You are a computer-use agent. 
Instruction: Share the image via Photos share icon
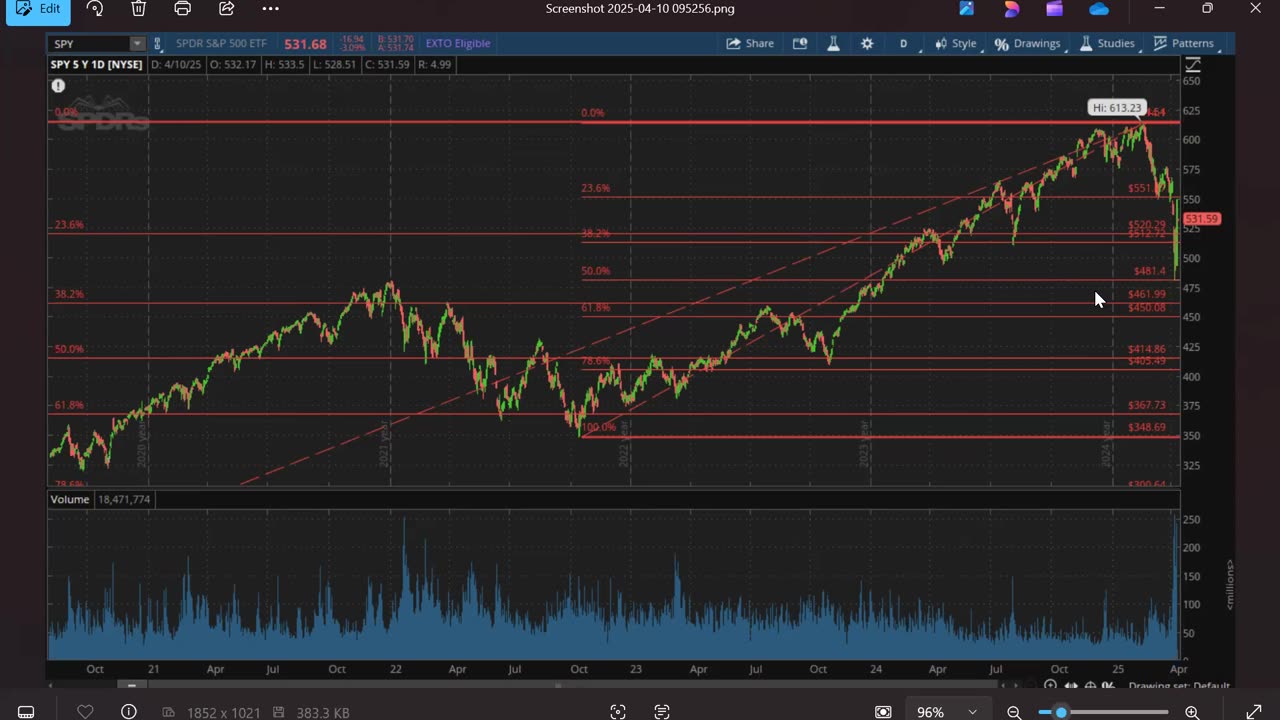(227, 9)
